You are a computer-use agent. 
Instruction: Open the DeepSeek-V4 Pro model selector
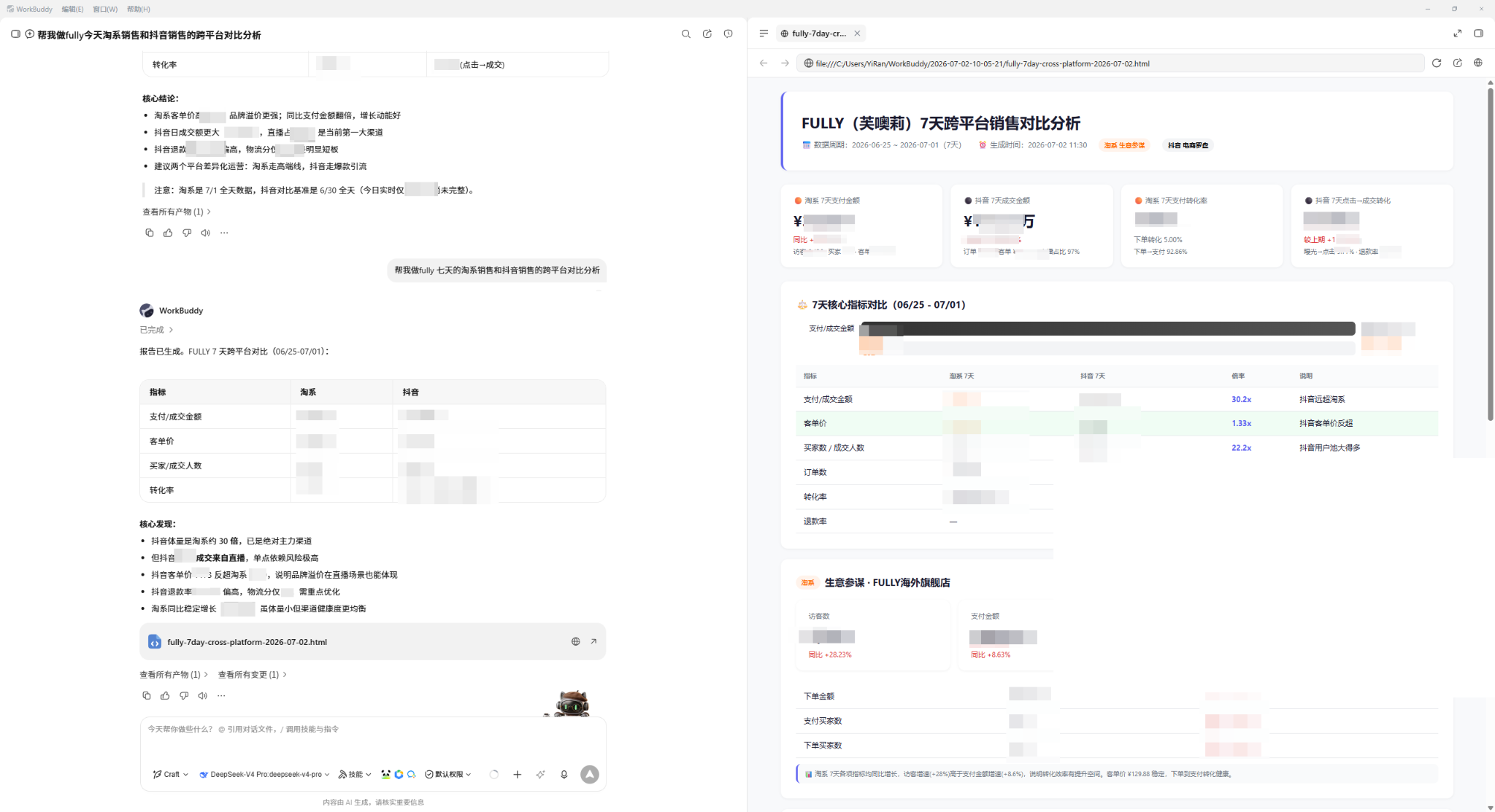[264, 775]
